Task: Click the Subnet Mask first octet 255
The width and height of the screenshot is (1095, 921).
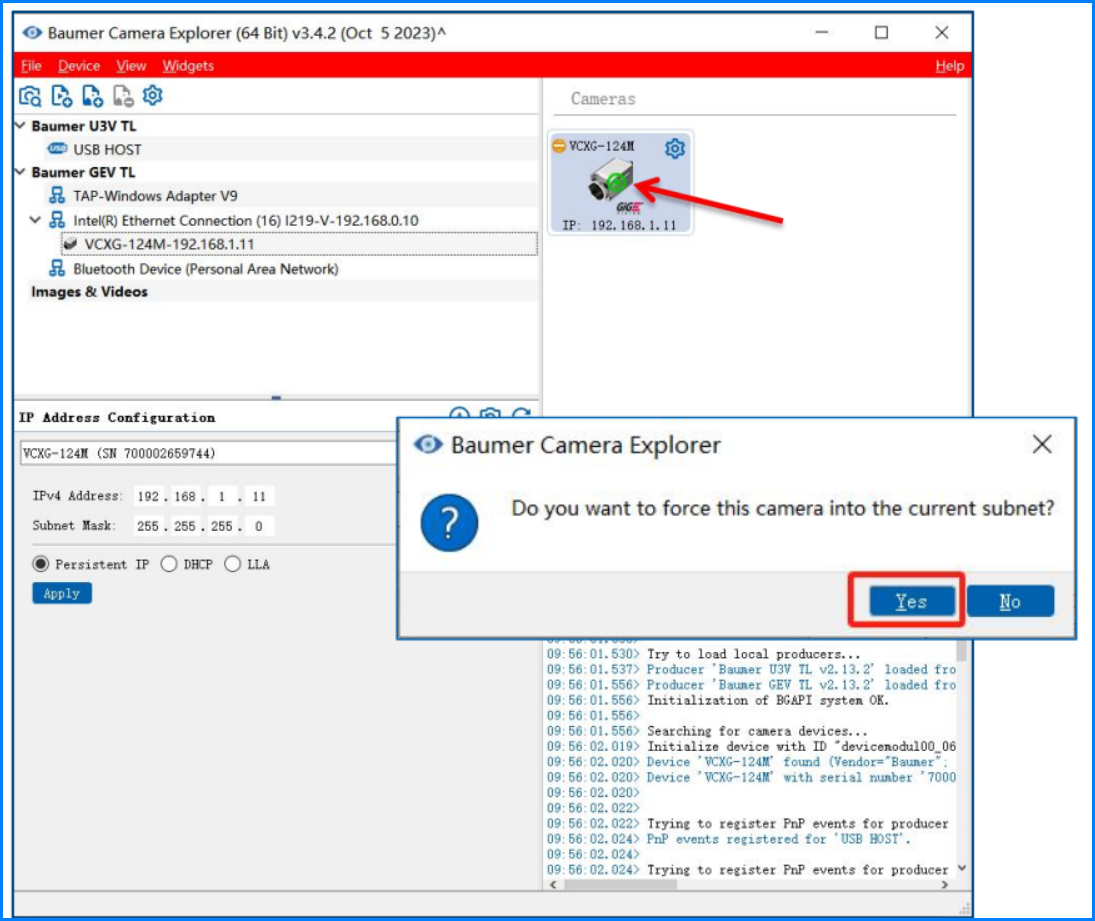Action: [148, 526]
